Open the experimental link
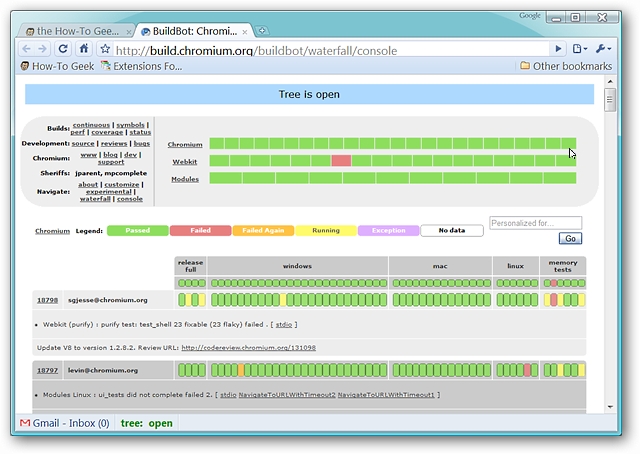640x454 pixels. pos(109,192)
